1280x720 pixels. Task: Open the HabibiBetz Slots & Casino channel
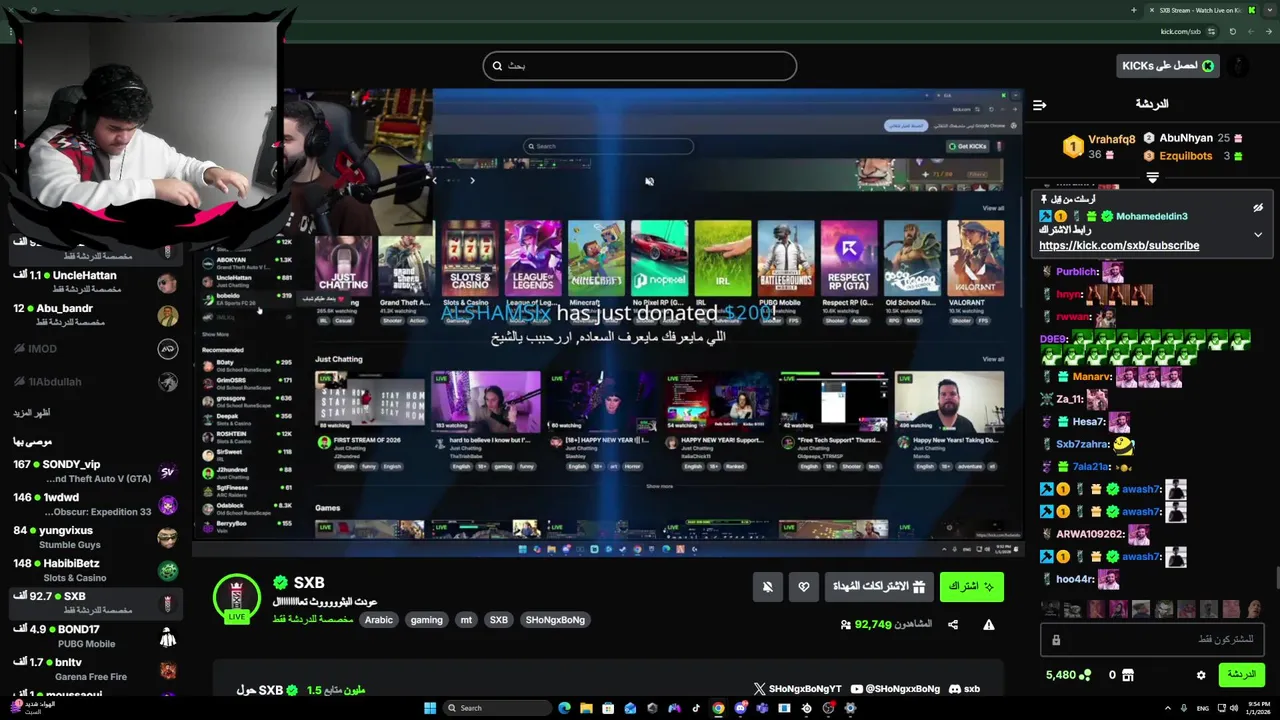[x=95, y=570]
